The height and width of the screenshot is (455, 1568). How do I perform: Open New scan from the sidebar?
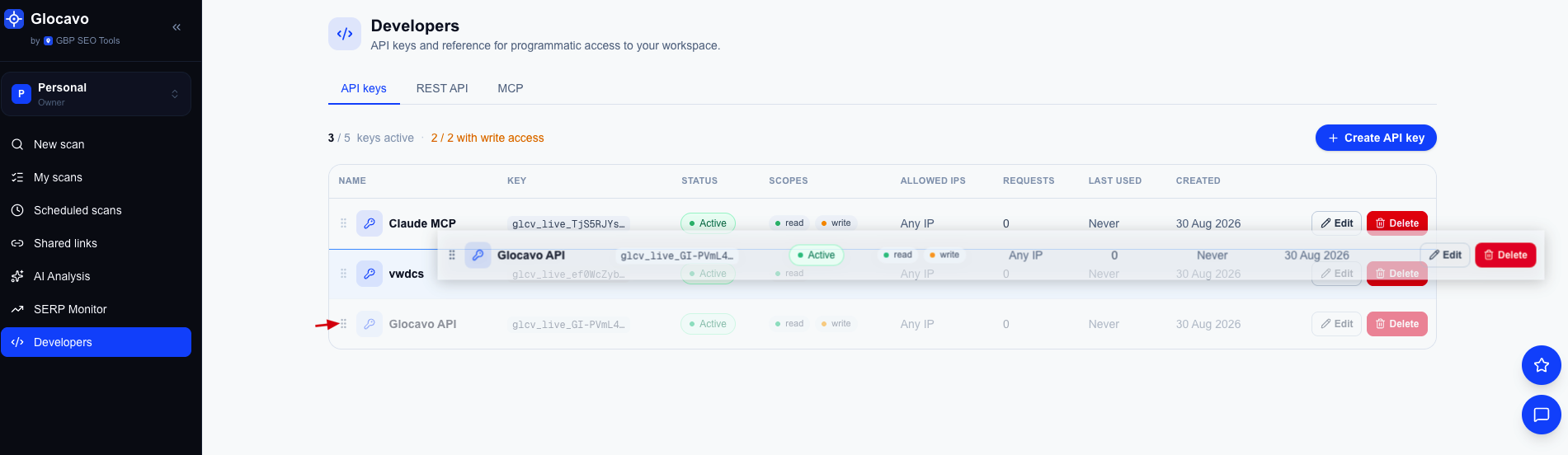(97, 144)
